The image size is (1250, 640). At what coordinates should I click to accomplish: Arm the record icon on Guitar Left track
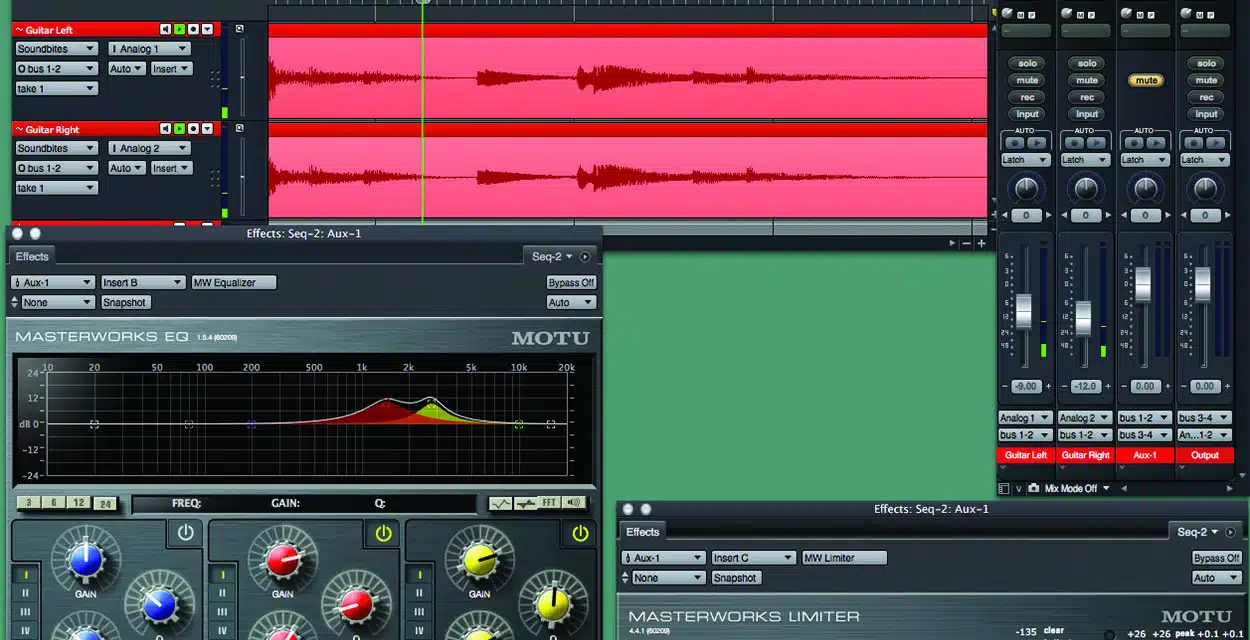click(194, 30)
